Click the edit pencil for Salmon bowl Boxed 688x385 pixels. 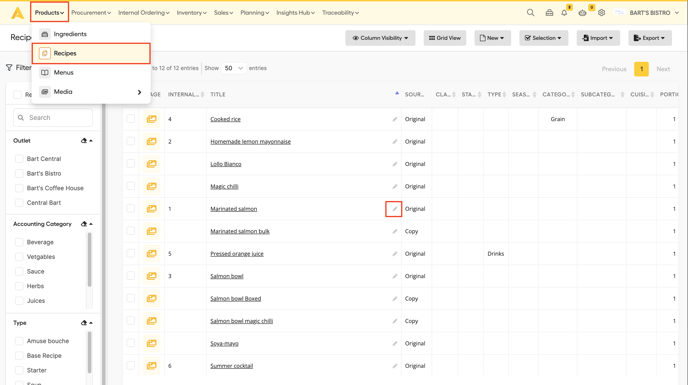(x=394, y=299)
